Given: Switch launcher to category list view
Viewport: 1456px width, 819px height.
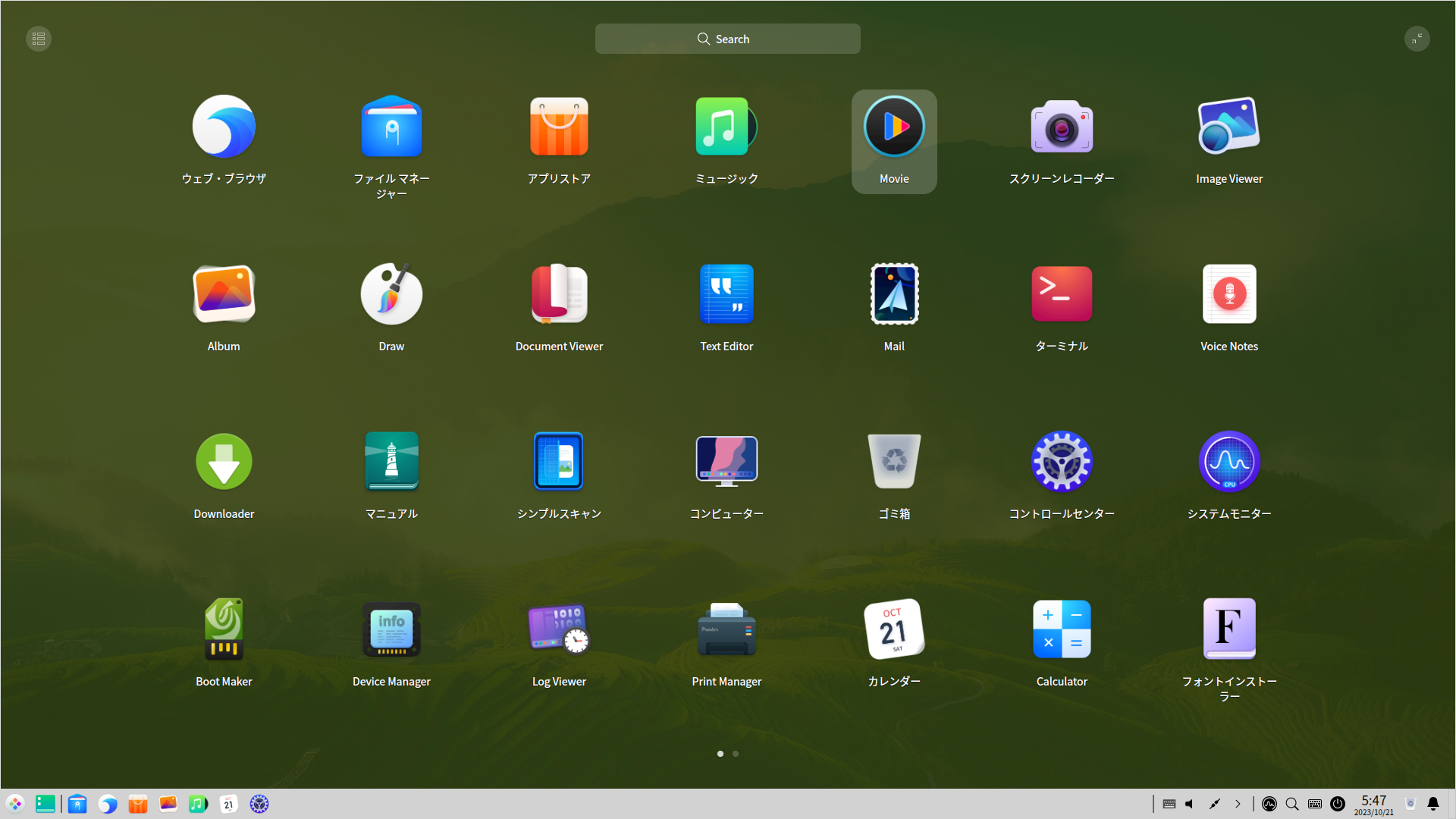Looking at the screenshot, I should click(39, 39).
